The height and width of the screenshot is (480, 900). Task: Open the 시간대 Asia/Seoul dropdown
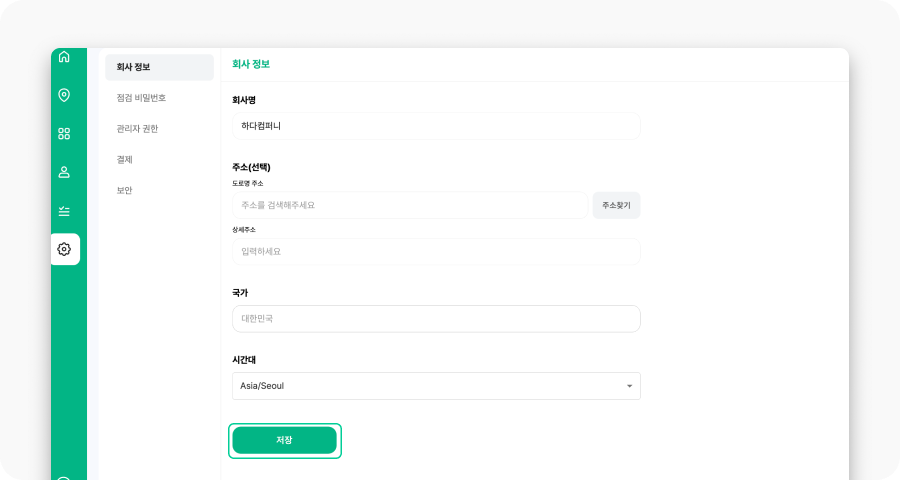pyautogui.click(x=436, y=386)
